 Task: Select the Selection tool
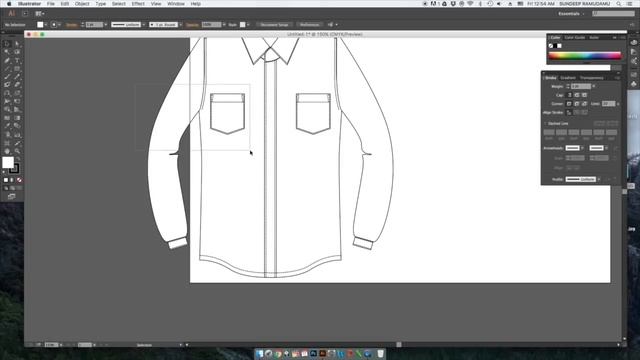(x=7, y=43)
